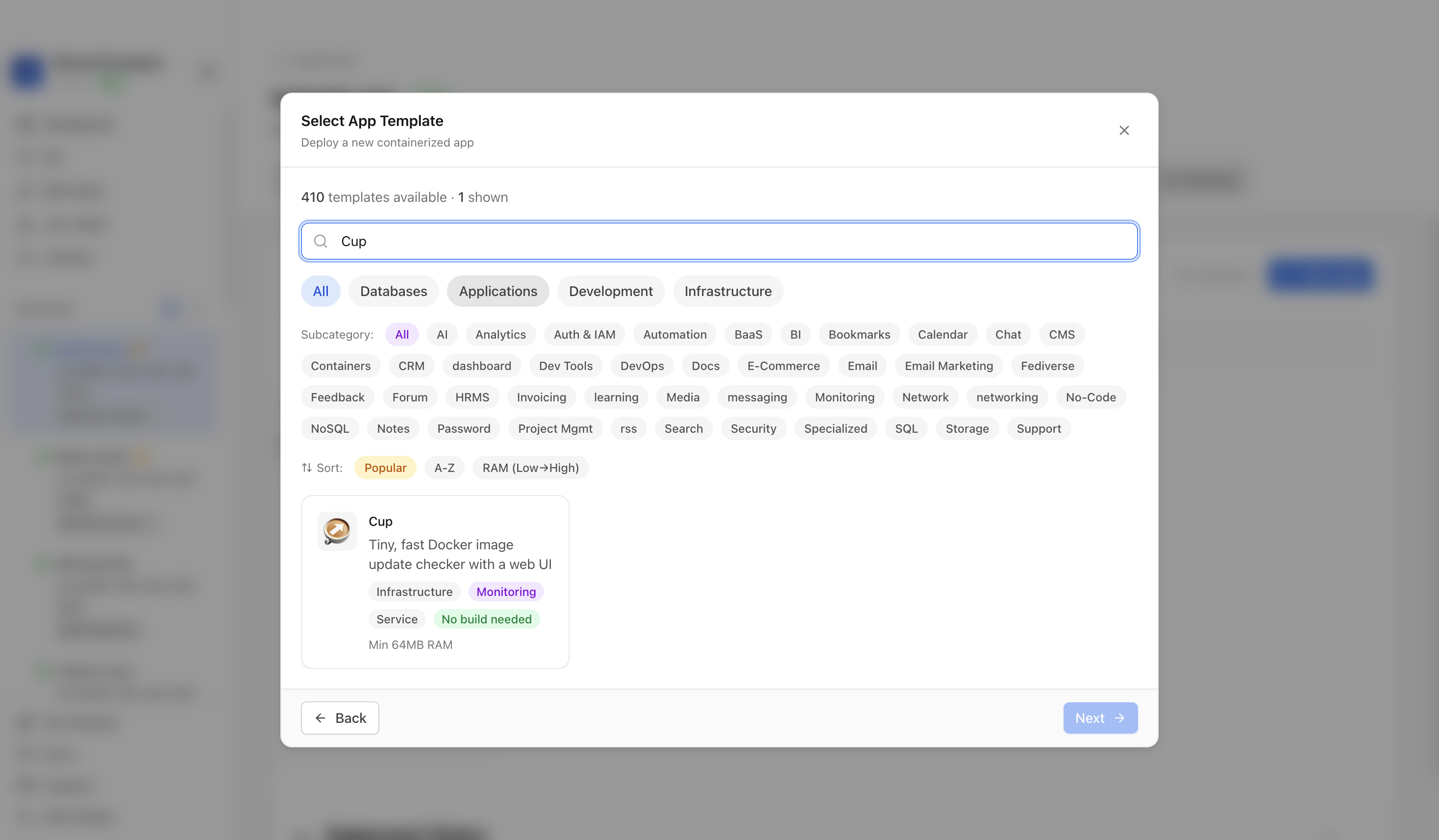This screenshot has height=840, width=1439.
Task: Filter by Media subcategory
Action: pos(682,397)
